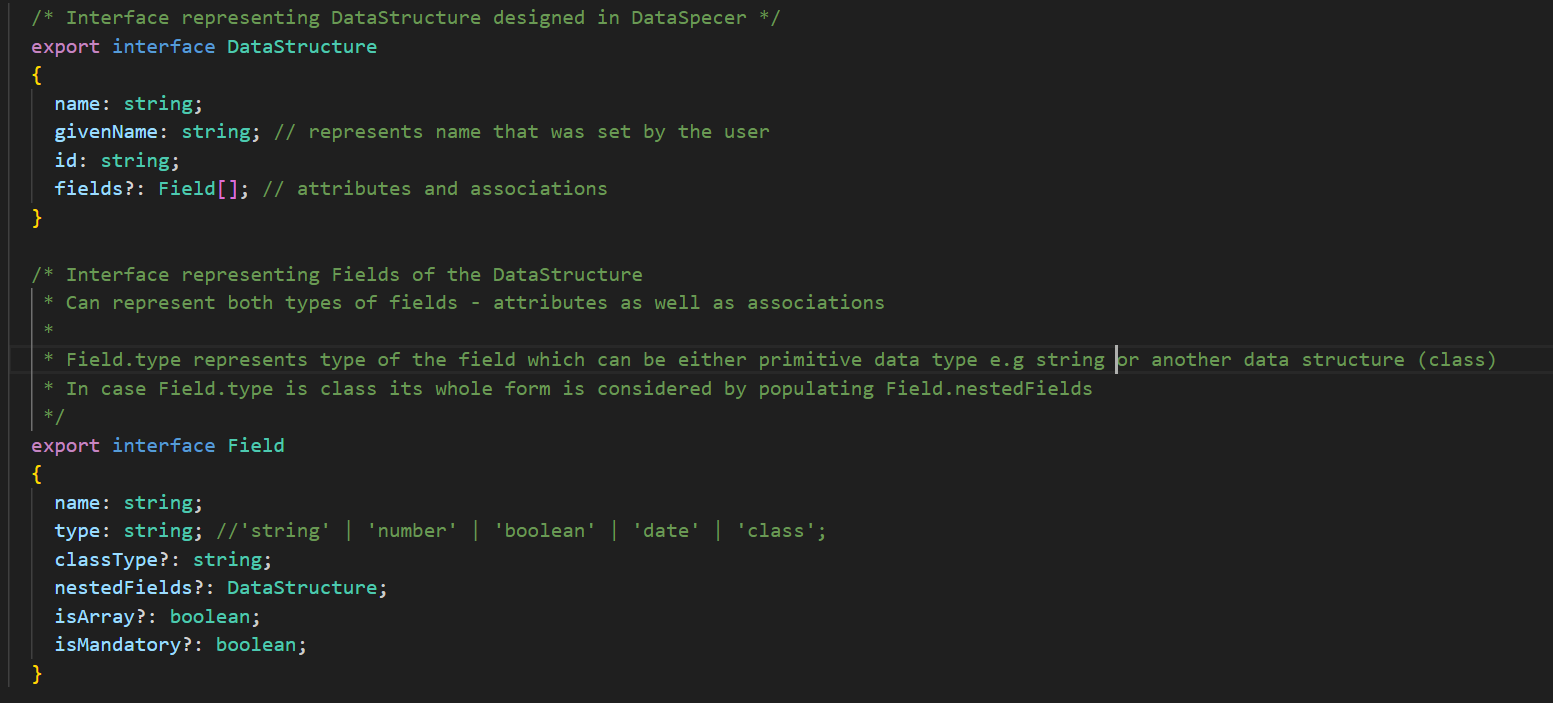Click 'Field.nestedFields' in the block comment
Image resolution: width=1553 pixels, height=703 pixels.
989,388
